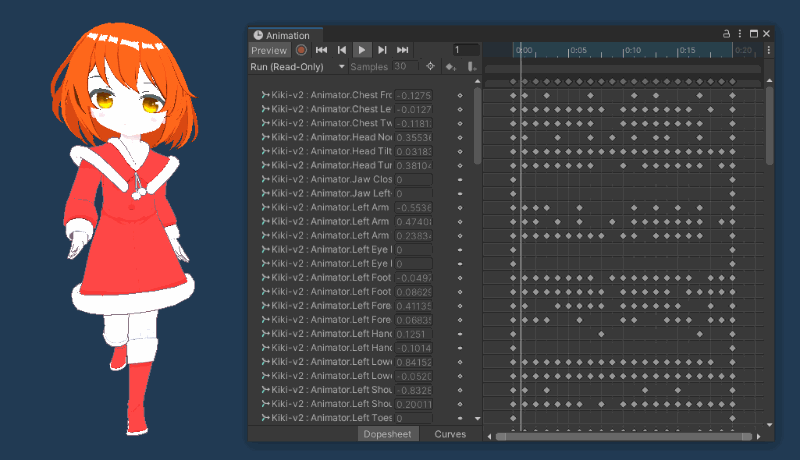
Task: Open the keyframe menu for the Head Tilt row
Action: [x=460, y=151]
